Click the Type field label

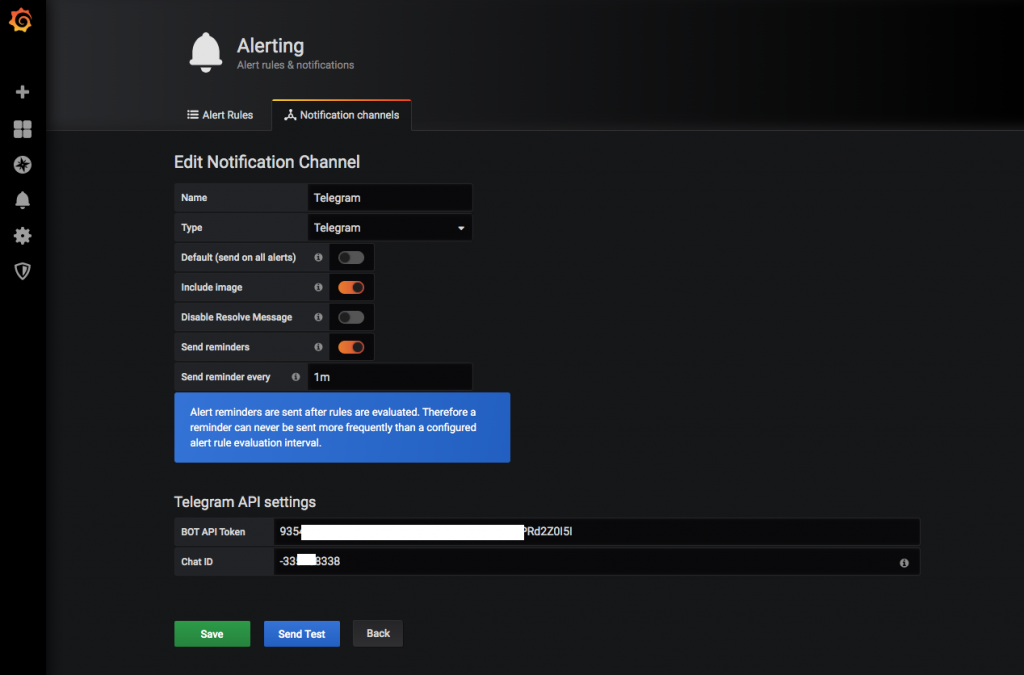coord(191,228)
